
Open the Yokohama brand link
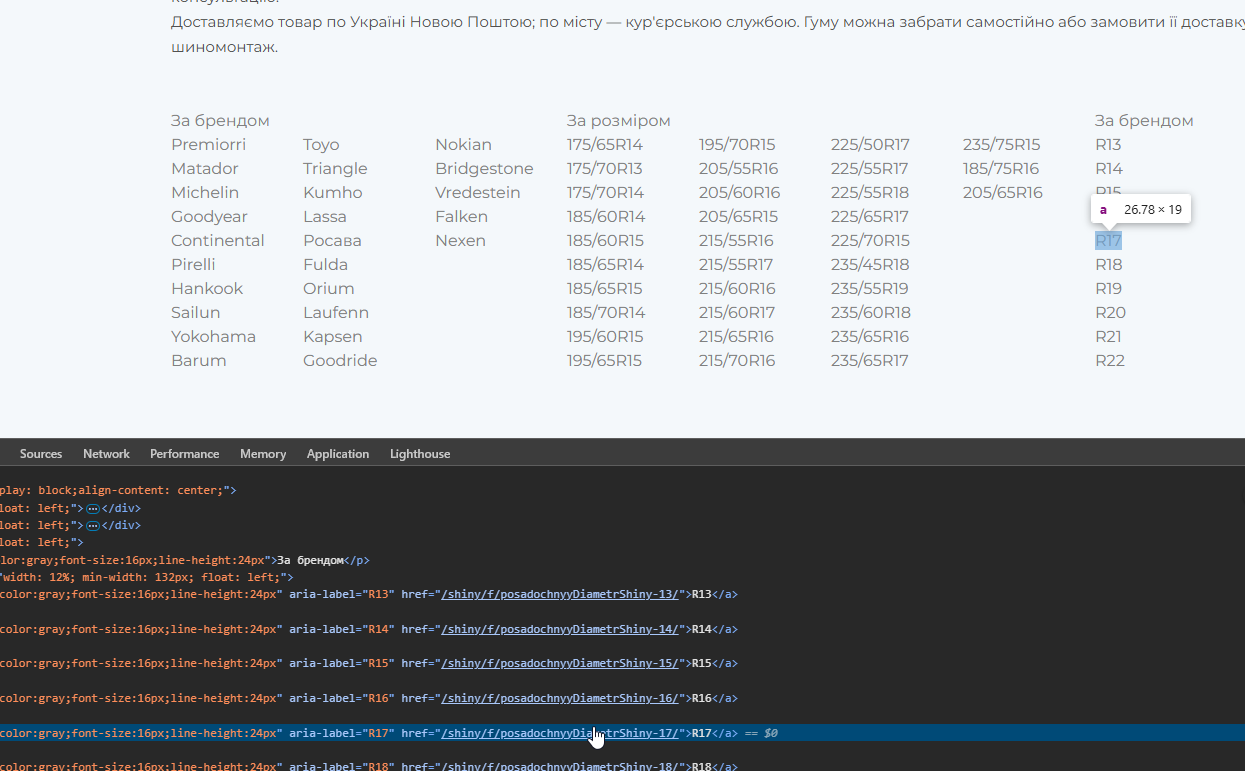213,337
